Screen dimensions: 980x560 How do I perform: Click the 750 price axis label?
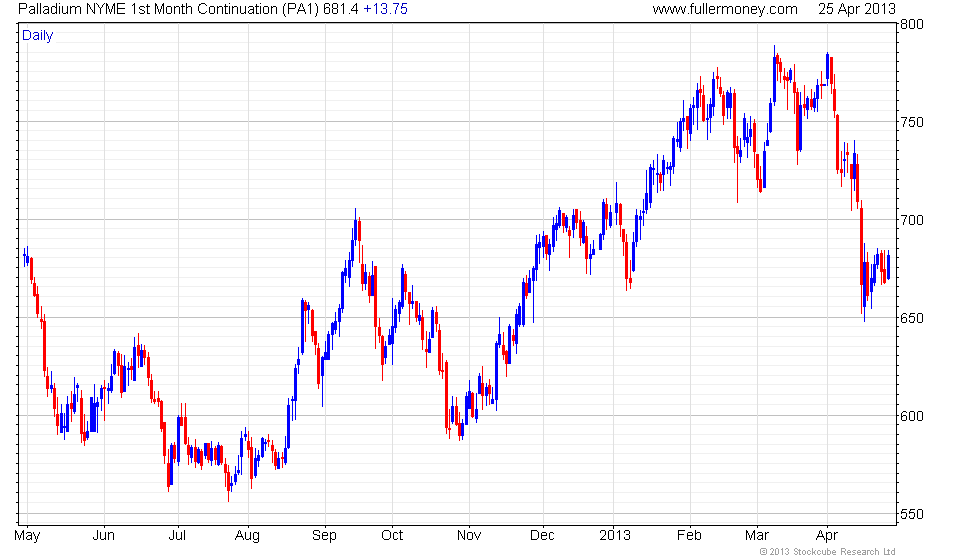(x=911, y=122)
